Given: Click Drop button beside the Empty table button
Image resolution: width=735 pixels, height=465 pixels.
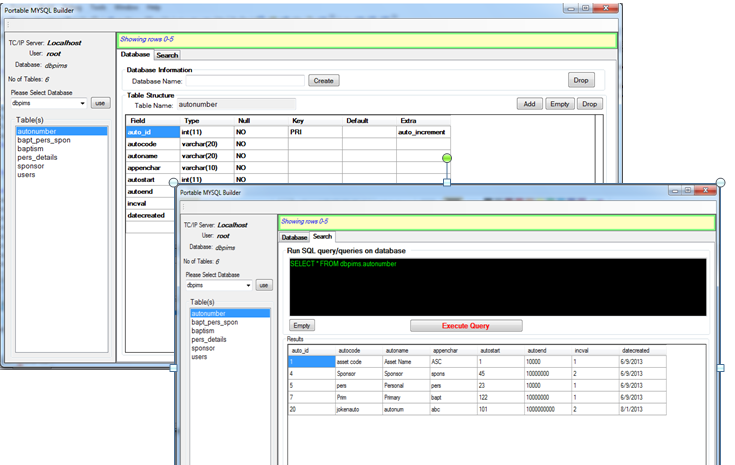Looking at the screenshot, I should (590, 104).
